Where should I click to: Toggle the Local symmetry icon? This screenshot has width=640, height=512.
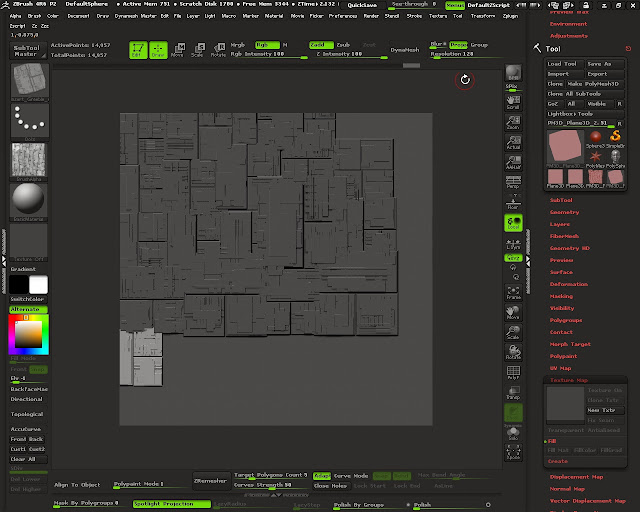point(513,223)
